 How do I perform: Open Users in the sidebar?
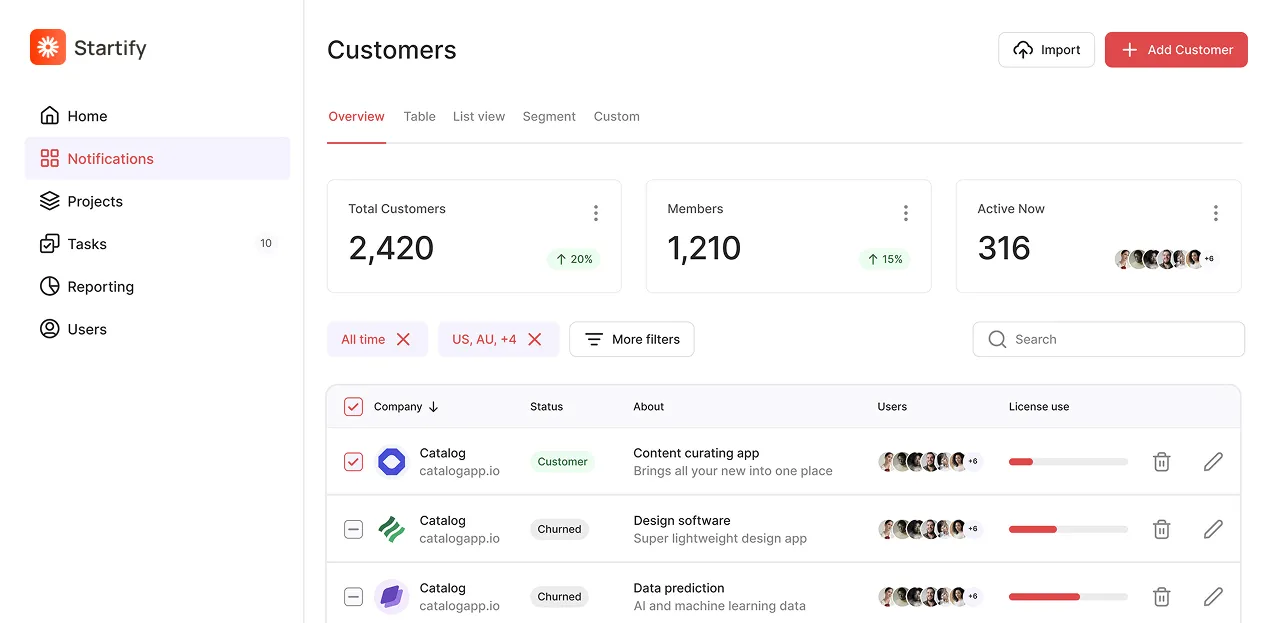157,329
